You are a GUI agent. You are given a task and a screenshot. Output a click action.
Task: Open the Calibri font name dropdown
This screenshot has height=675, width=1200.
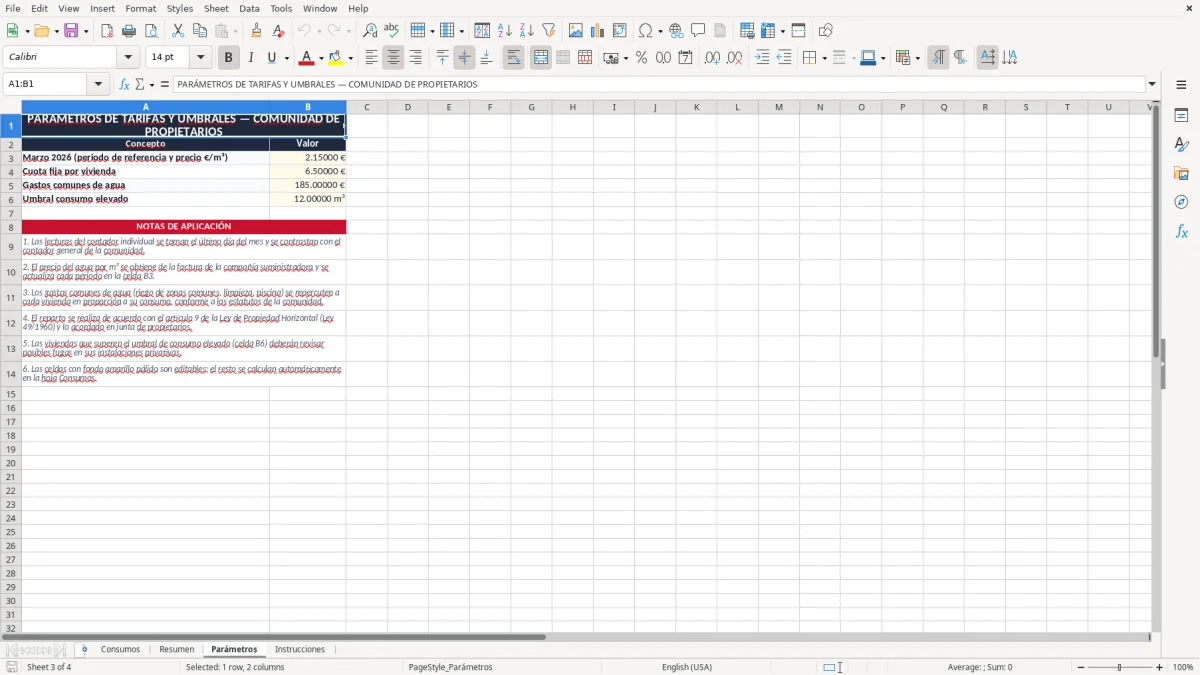pos(127,58)
